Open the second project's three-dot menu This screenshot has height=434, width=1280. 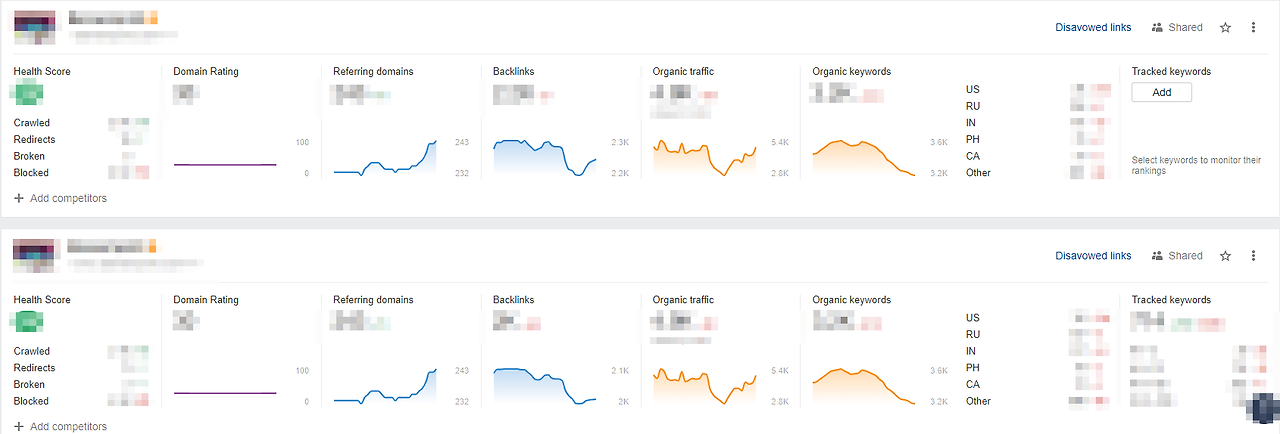click(1253, 256)
